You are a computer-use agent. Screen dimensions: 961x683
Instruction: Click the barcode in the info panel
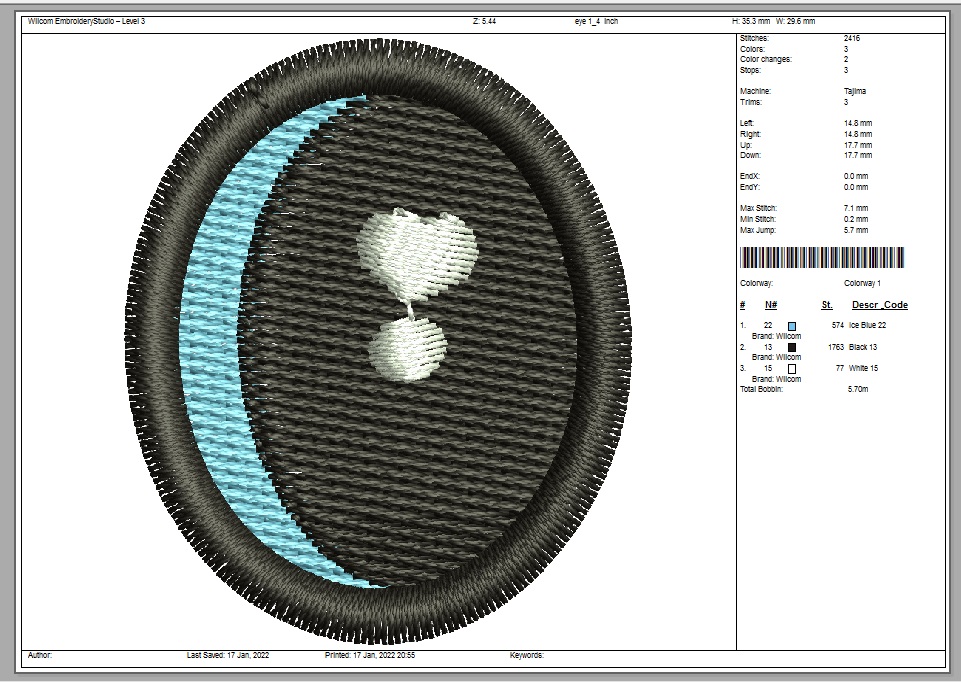821,258
